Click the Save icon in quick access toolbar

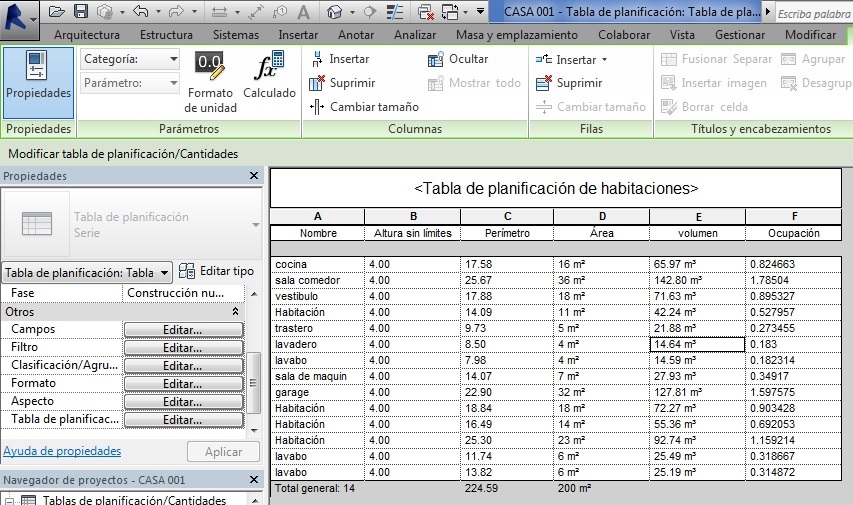point(81,12)
